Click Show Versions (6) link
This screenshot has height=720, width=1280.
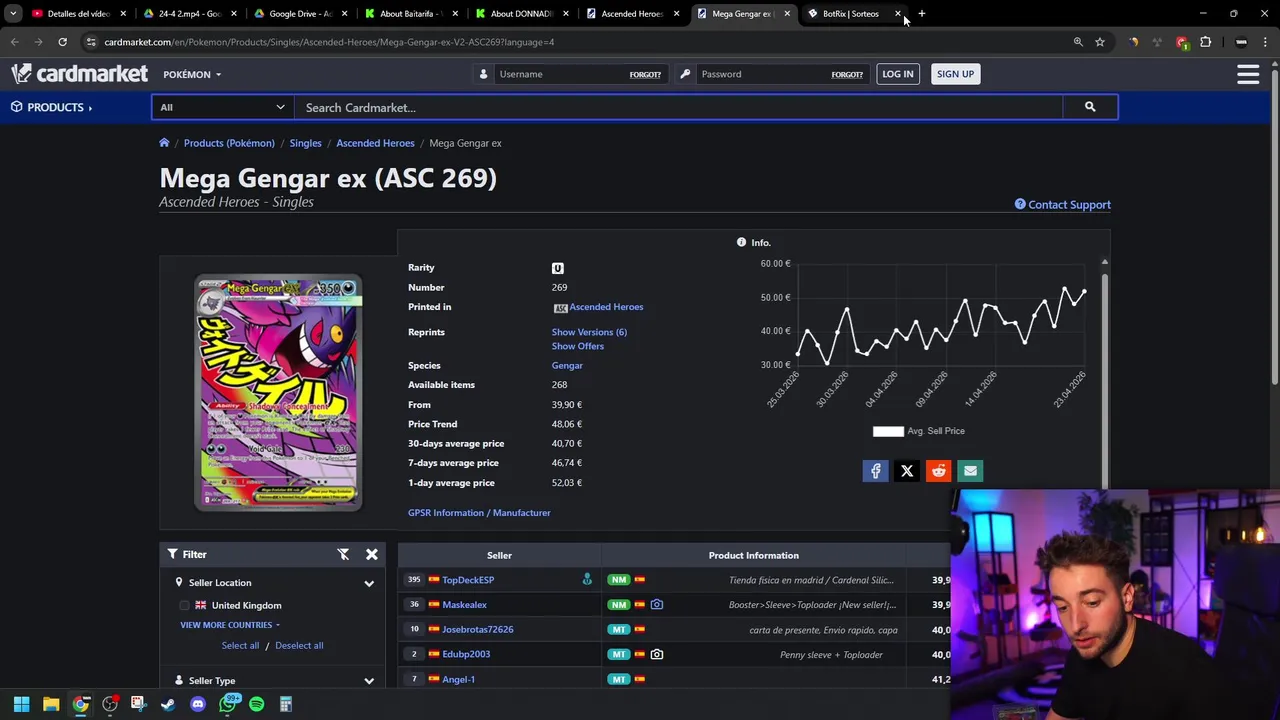589,332
